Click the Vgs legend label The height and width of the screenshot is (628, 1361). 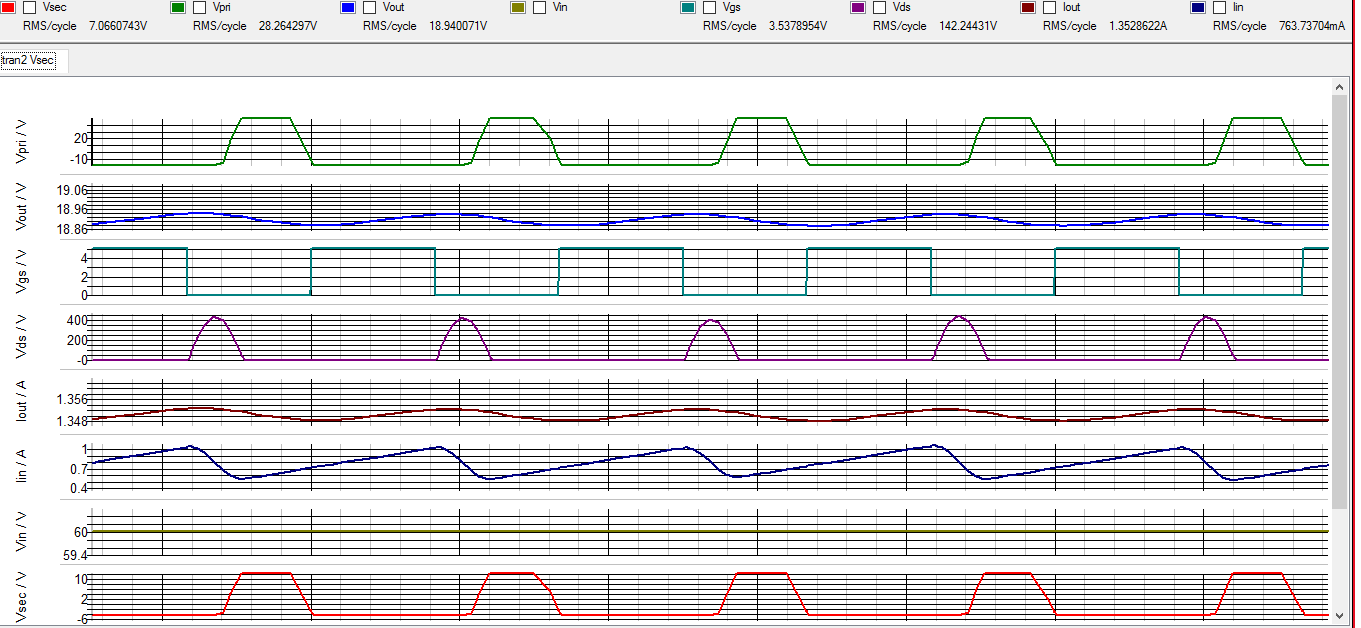point(732,7)
